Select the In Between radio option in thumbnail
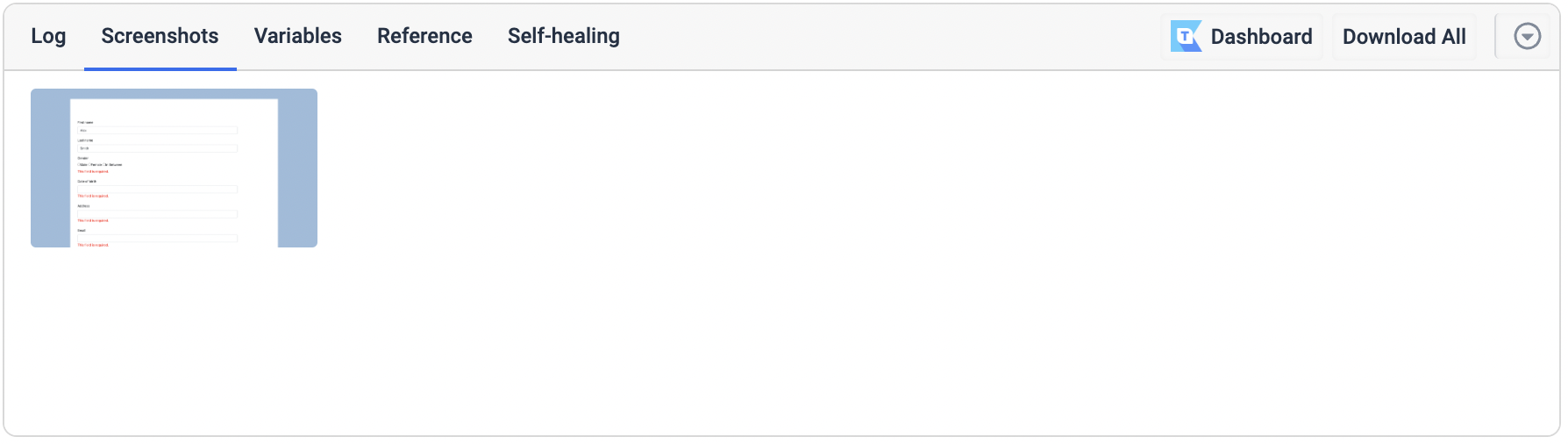 tap(113, 165)
